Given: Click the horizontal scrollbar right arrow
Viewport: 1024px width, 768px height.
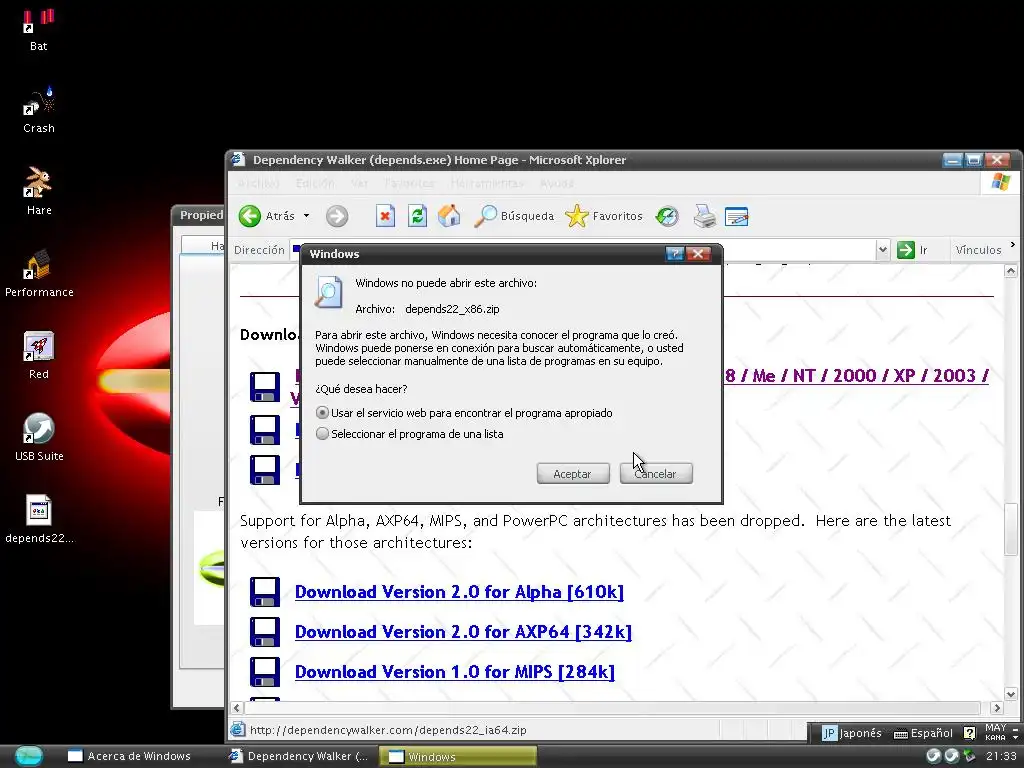Looking at the screenshot, I should [996, 708].
